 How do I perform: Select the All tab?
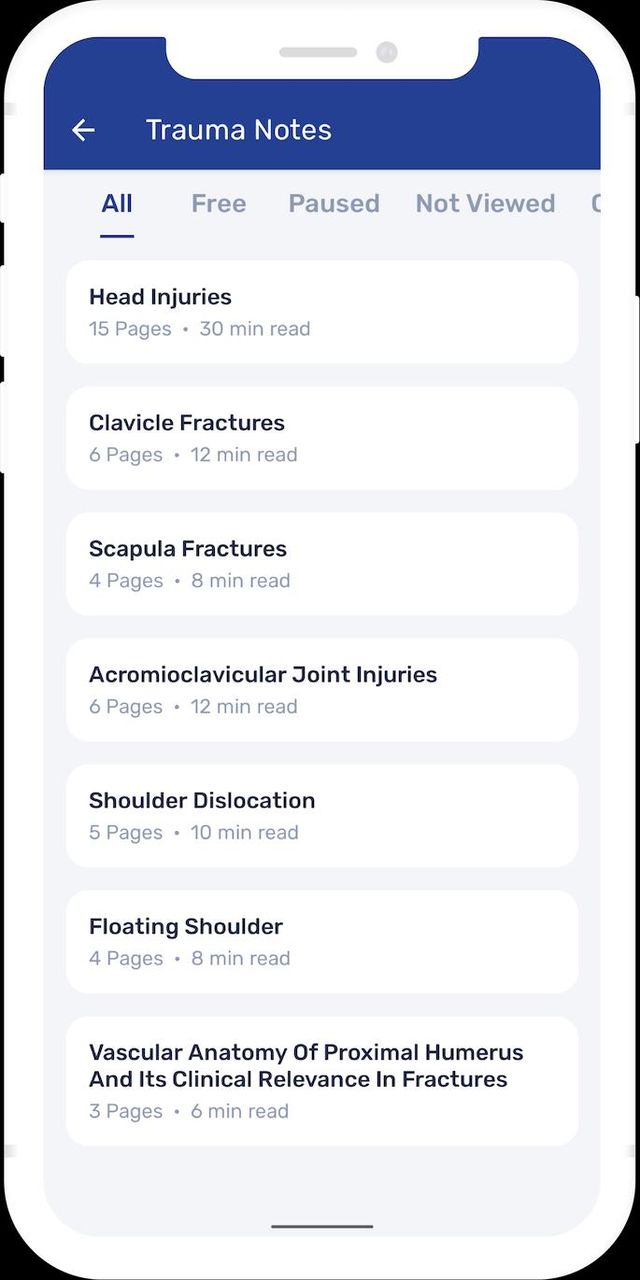(116, 204)
